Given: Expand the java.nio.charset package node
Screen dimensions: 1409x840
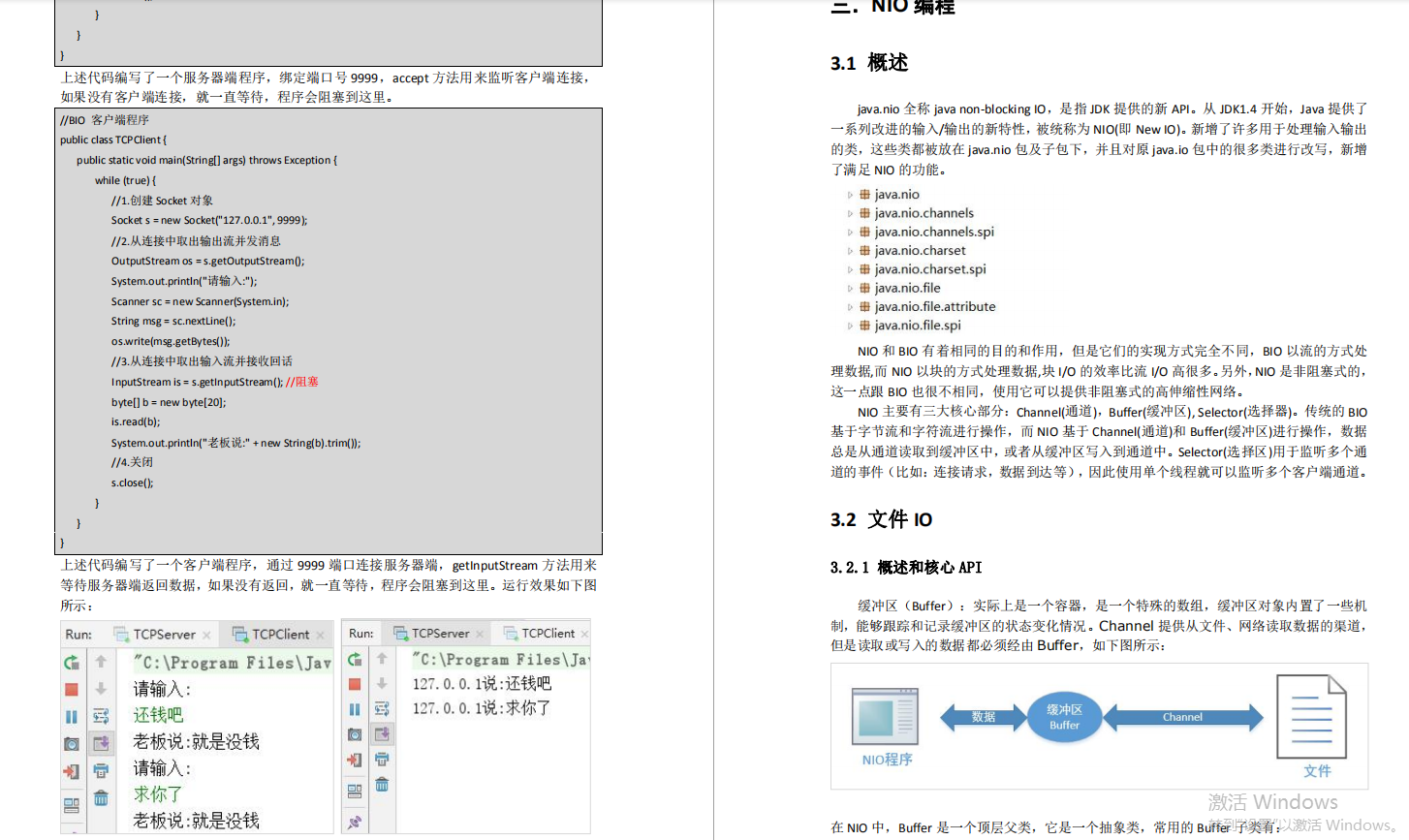Looking at the screenshot, I should click(851, 251).
